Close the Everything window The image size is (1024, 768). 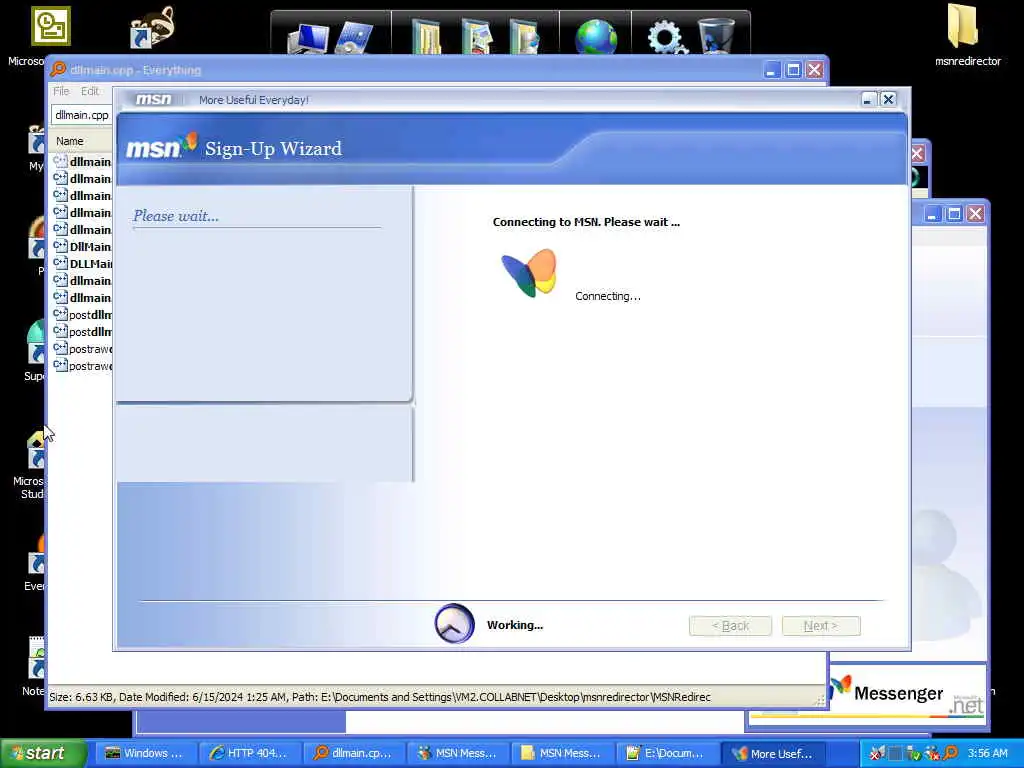point(814,70)
